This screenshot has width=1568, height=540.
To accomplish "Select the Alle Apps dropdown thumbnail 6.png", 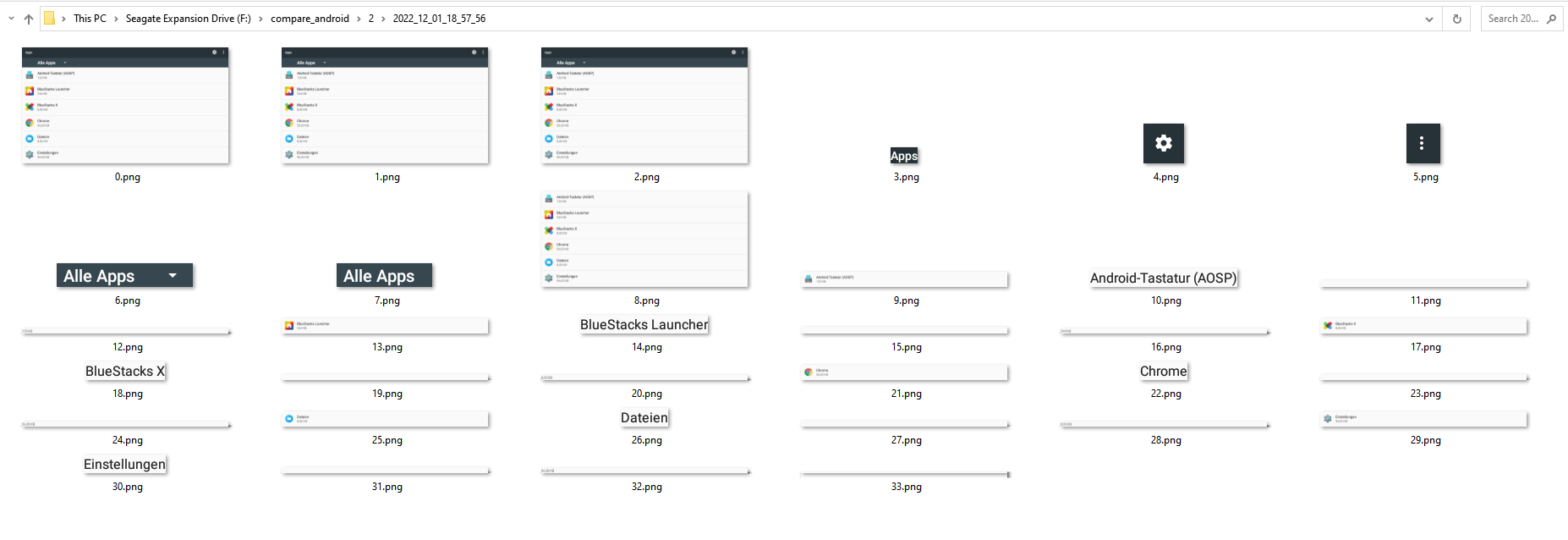I will click(125, 275).
